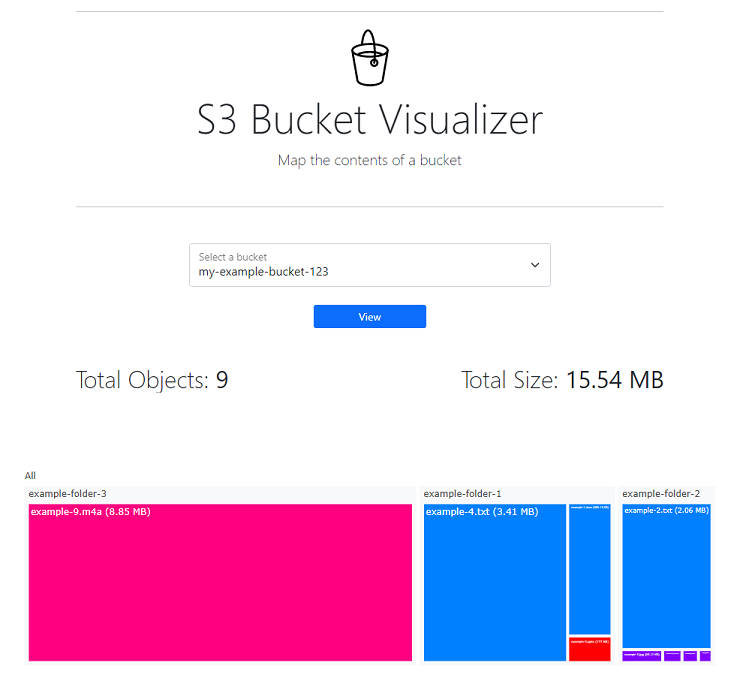Click the third purple tile in example-folder-2
Image resolution: width=743 pixels, height=687 pixels.
[x=690, y=656]
